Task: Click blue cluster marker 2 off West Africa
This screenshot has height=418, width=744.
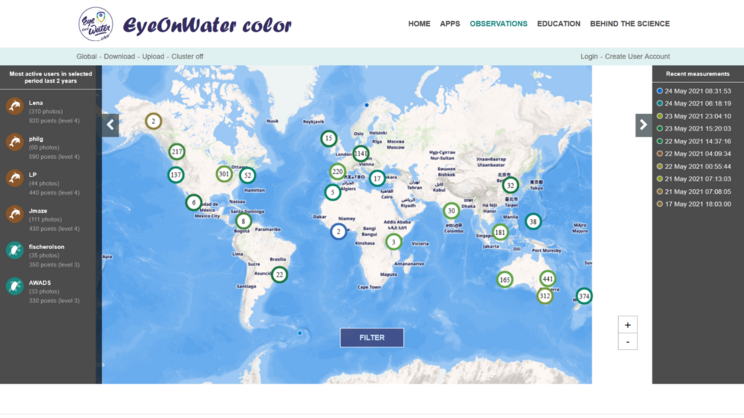Action: [x=338, y=232]
